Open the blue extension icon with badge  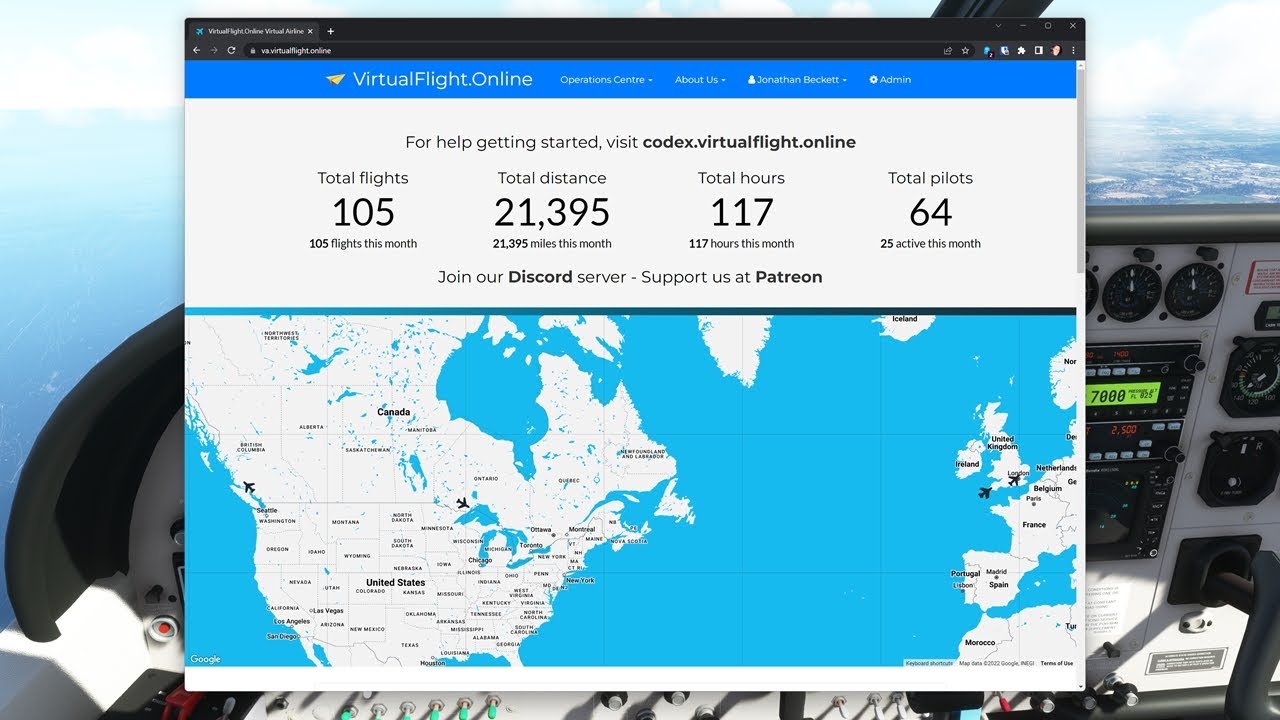click(988, 50)
